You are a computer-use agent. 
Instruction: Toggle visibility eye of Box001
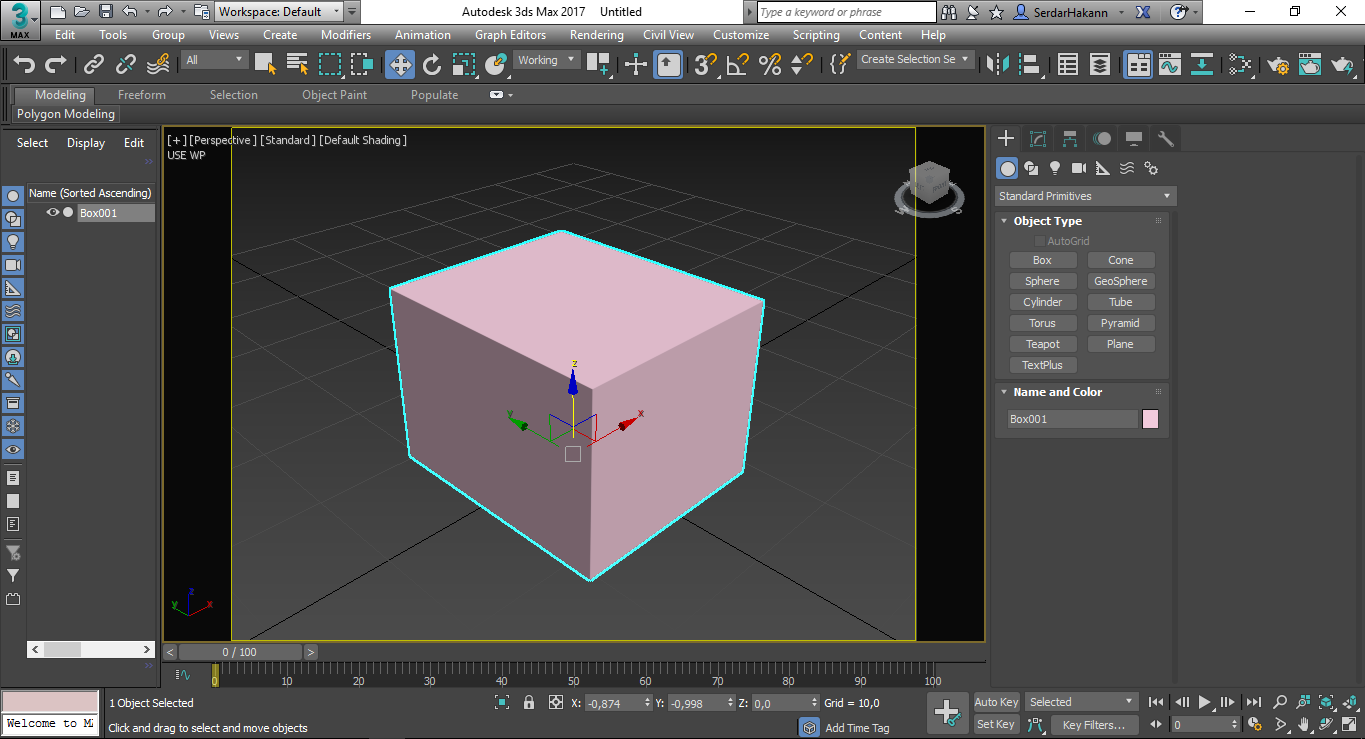click(x=53, y=212)
